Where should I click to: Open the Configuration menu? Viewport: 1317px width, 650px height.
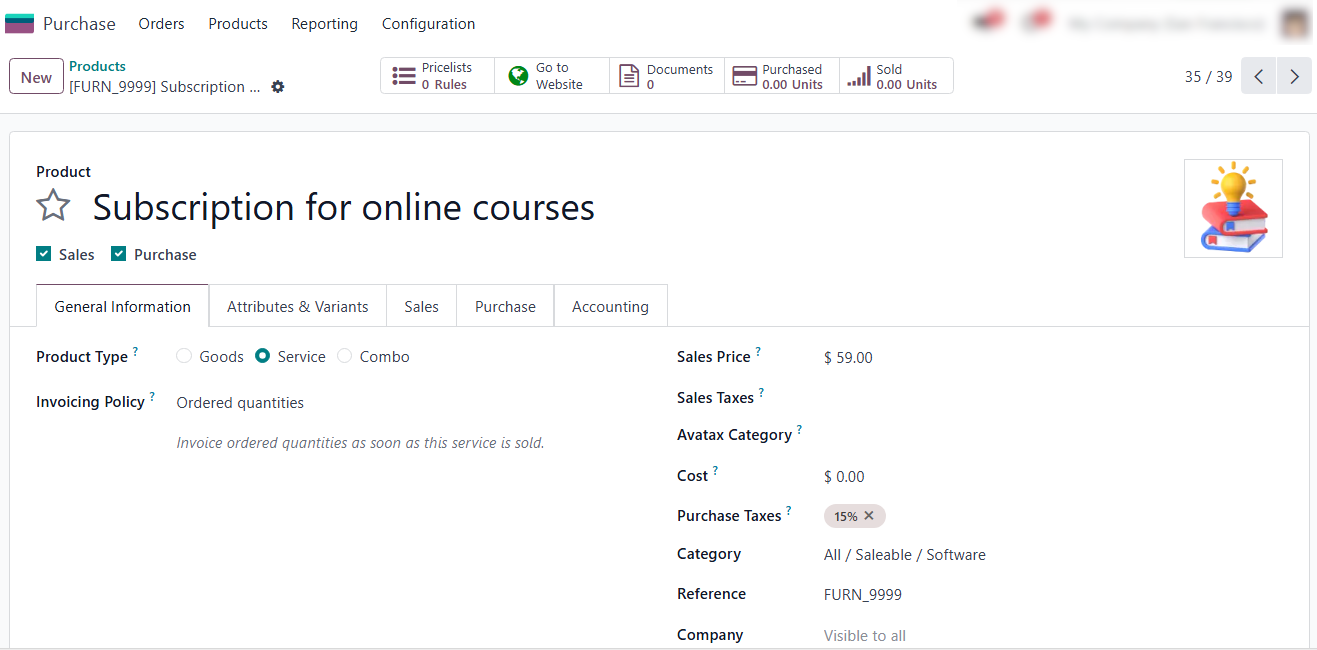click(x=428, y=24)
